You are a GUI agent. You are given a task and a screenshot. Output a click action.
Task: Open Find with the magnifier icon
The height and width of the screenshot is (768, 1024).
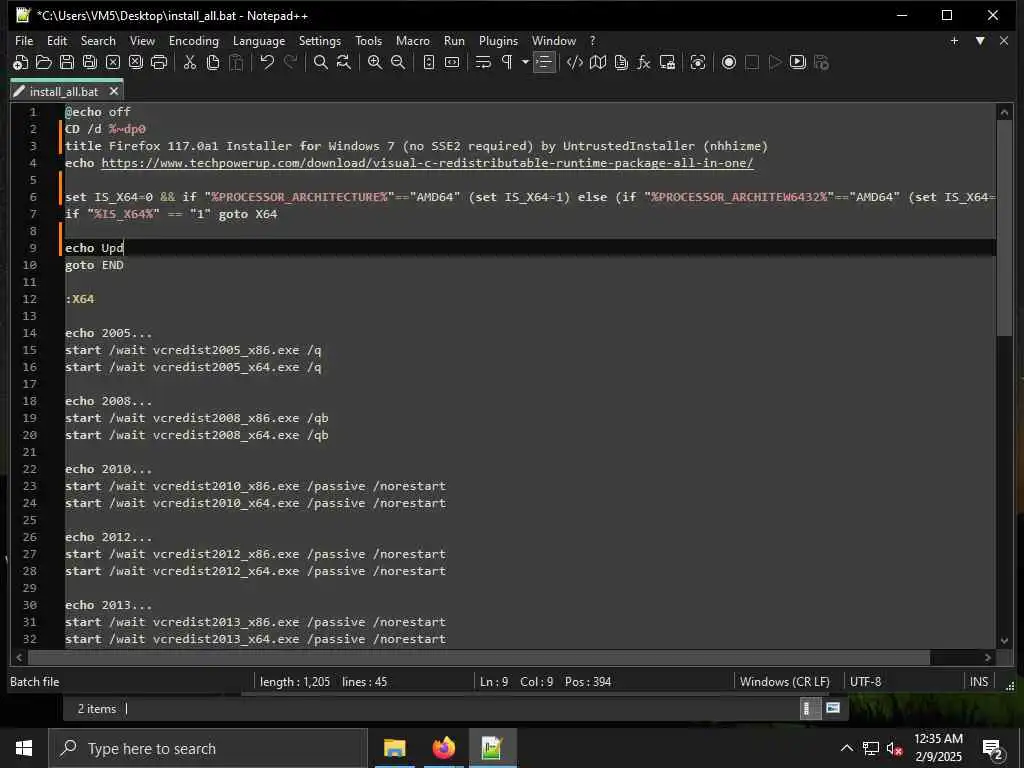(x=321, y=63)
